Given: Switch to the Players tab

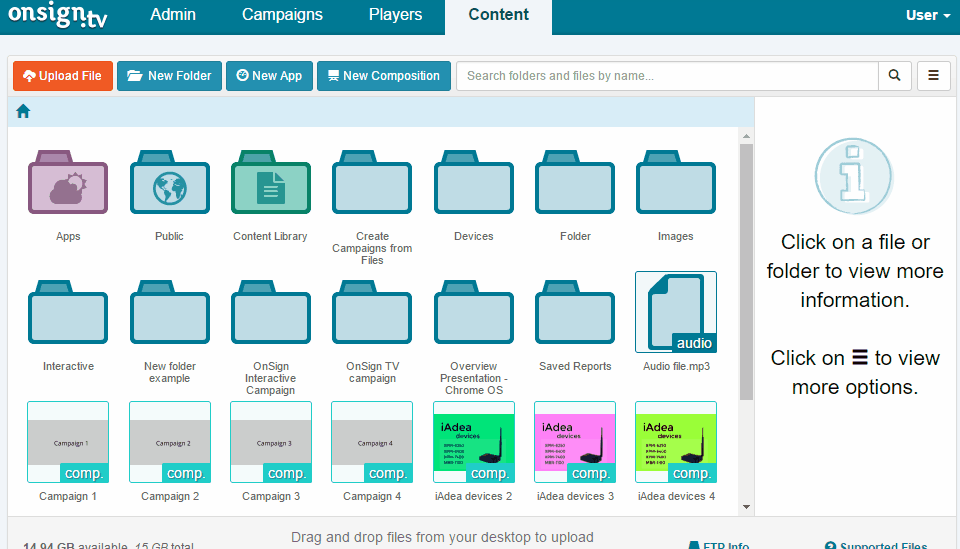Looking at the screenshot, I should (396, 15).
